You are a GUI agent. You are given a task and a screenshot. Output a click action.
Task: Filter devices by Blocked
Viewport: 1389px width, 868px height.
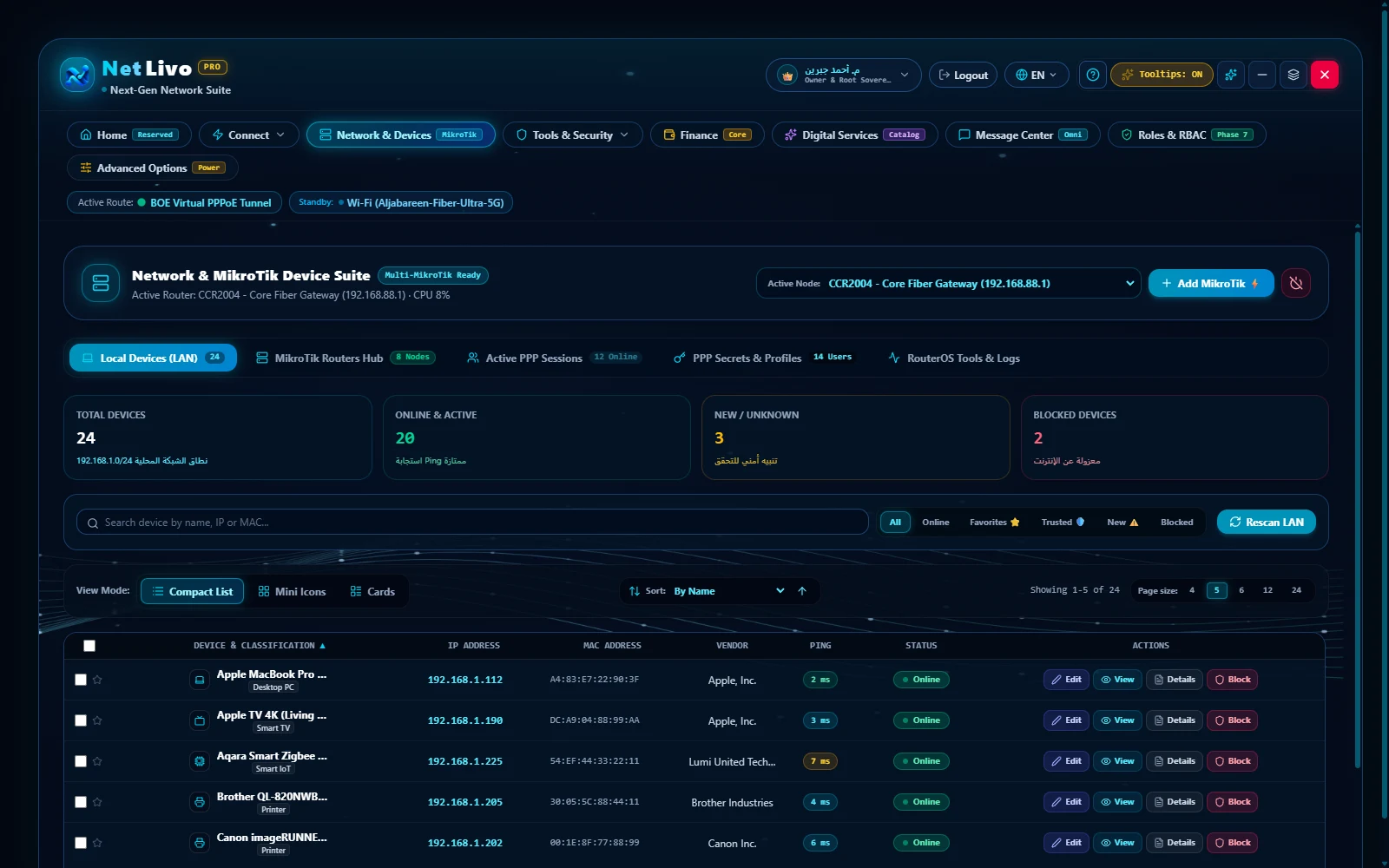pos(1176,522)
